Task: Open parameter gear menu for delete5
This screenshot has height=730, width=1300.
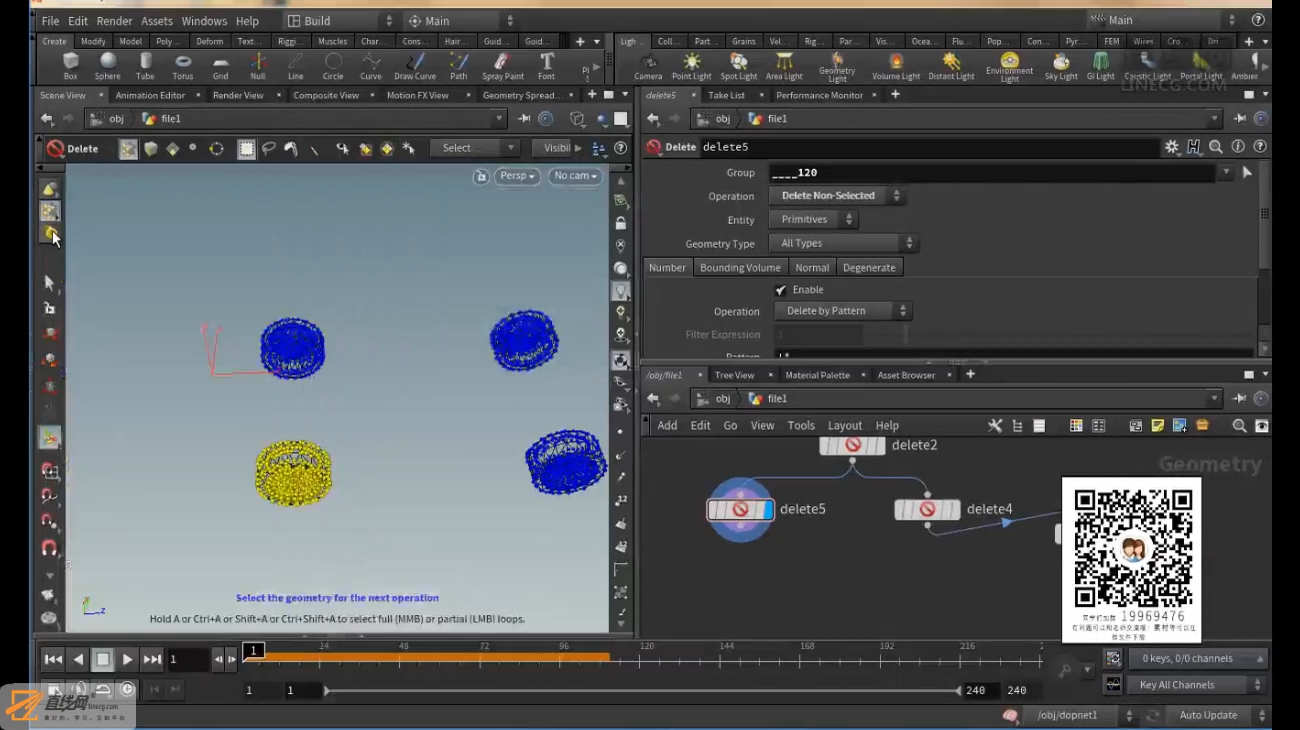Action: click(1172, 147)
